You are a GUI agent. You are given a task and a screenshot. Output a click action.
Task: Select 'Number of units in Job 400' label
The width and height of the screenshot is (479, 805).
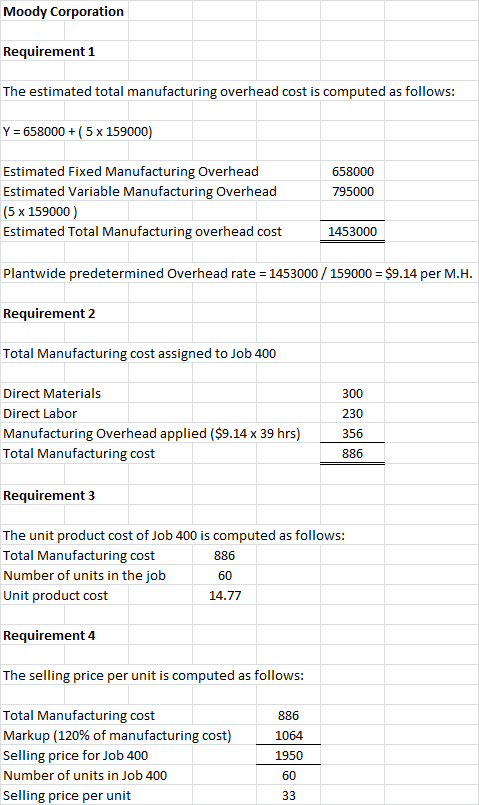pyautogui.click(x=85, y=776)
